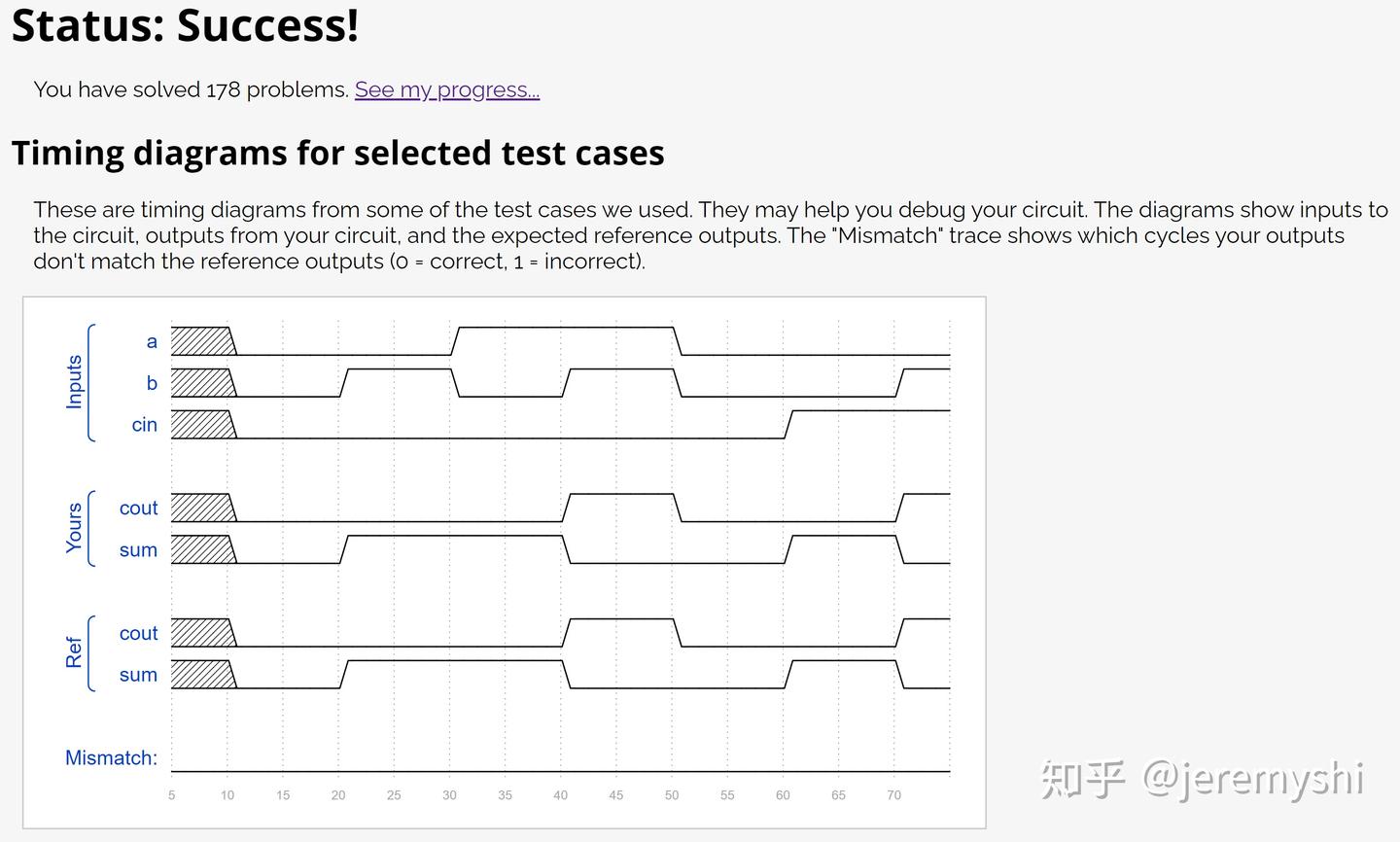Click the 'Yours' group label
1400x842 pixels.
click(74, 528)
